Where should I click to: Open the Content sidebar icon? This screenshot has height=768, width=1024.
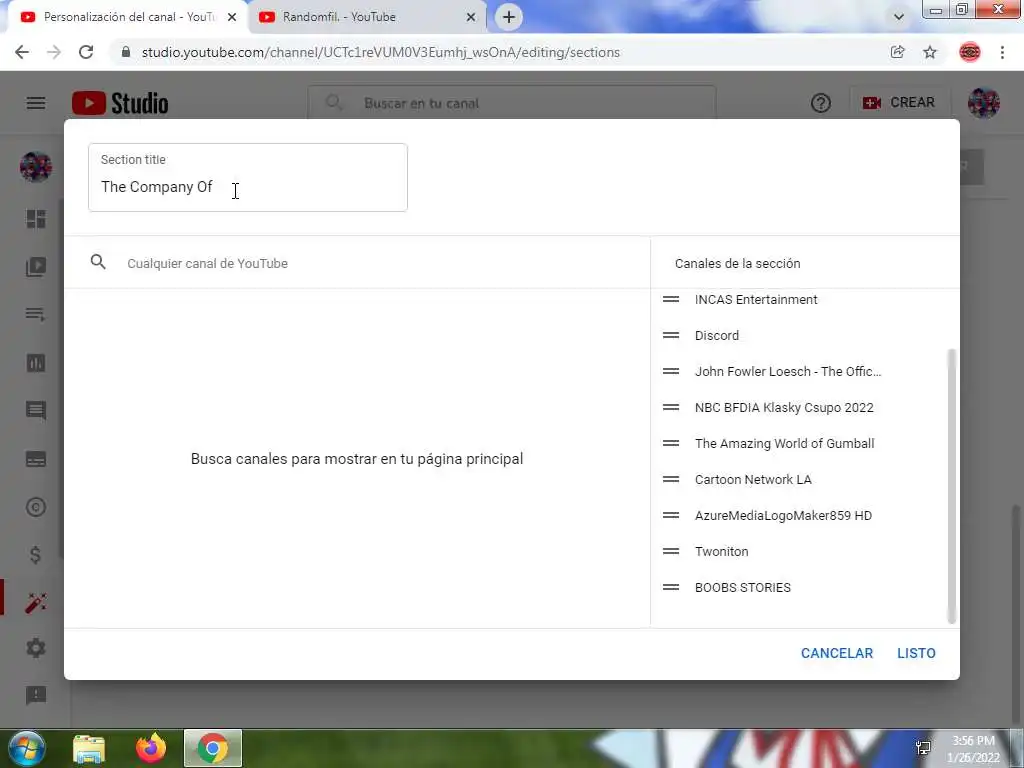point(36,266)
